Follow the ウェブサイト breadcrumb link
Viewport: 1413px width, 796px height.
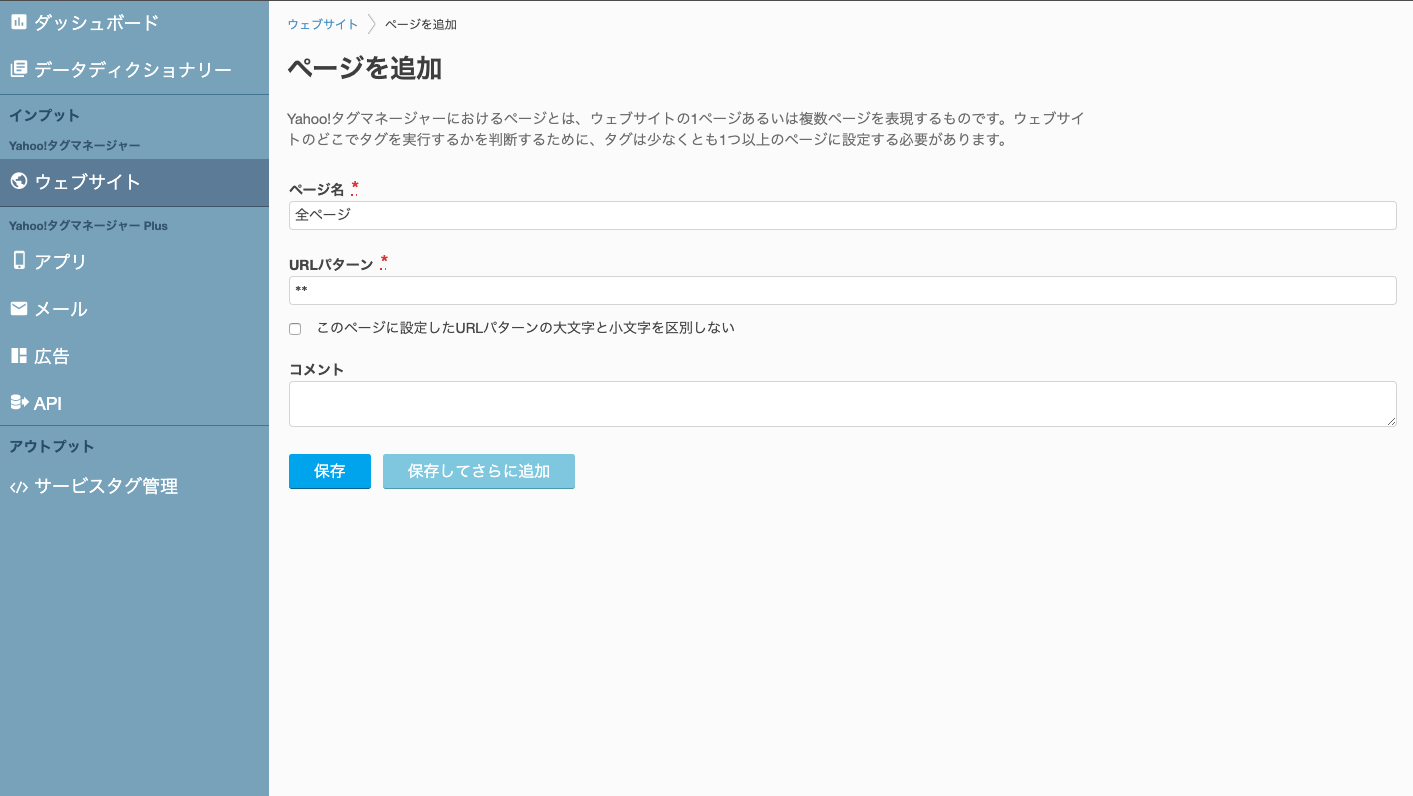(322, 24)
